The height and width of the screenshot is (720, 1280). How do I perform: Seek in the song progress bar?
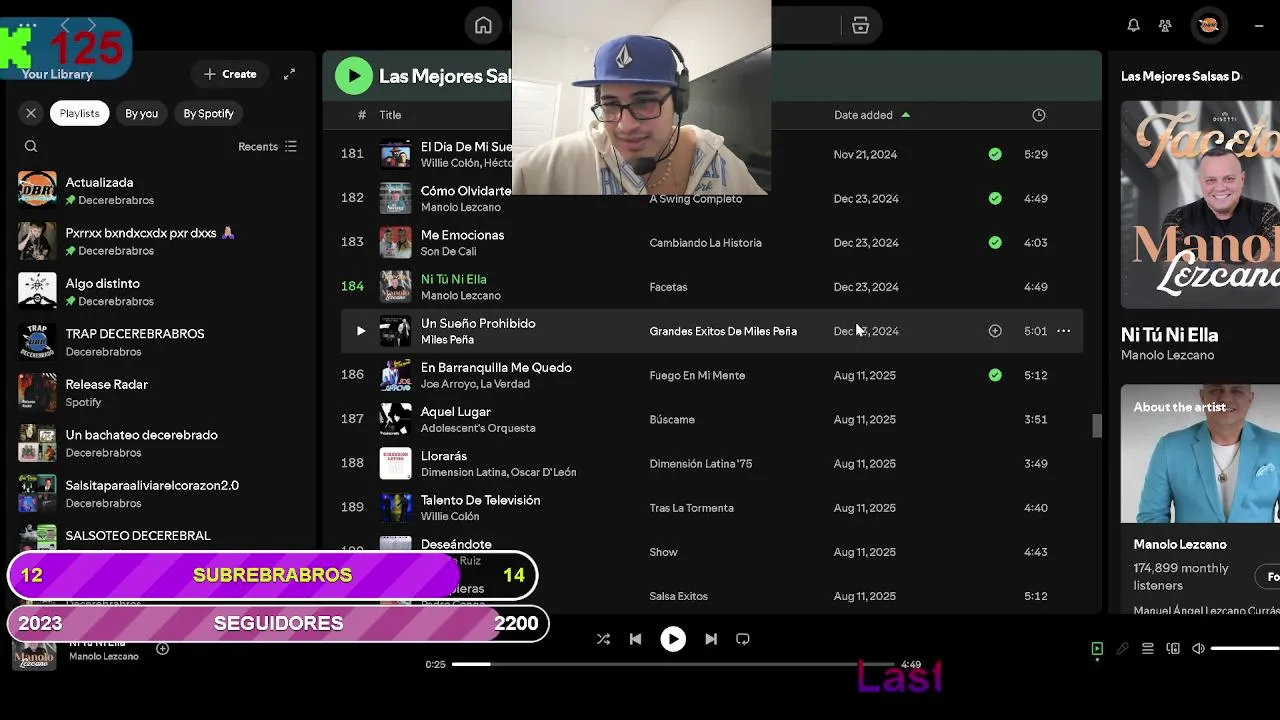pos(673,664)
